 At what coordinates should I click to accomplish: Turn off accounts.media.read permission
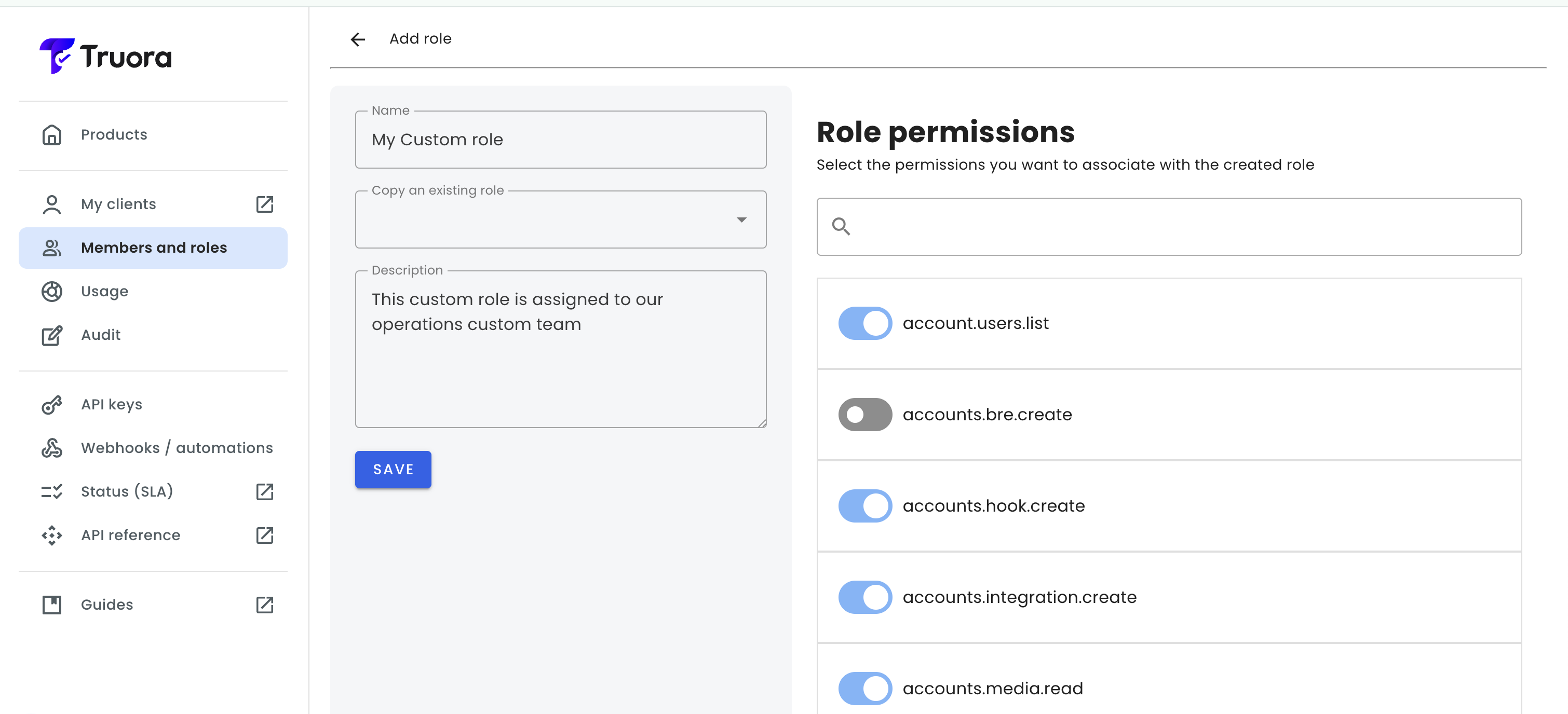pos(865,688)
